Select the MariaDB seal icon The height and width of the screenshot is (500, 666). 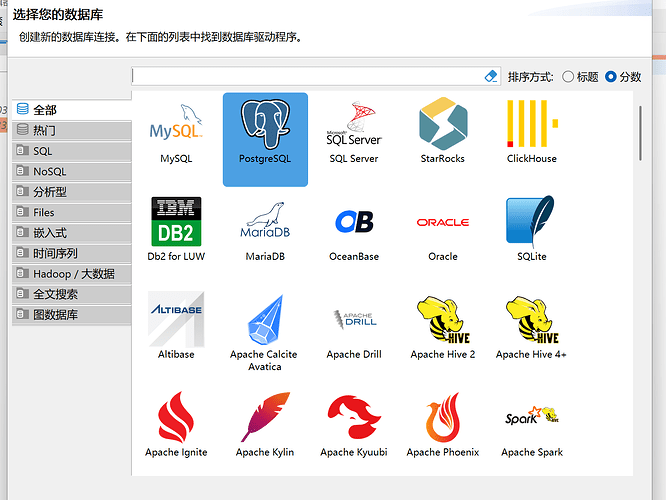[265, 220]
